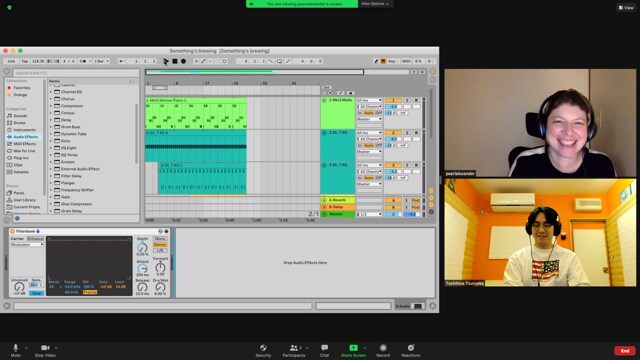Select the Audio Effects category
640x360 pixels.
(25, 137)
